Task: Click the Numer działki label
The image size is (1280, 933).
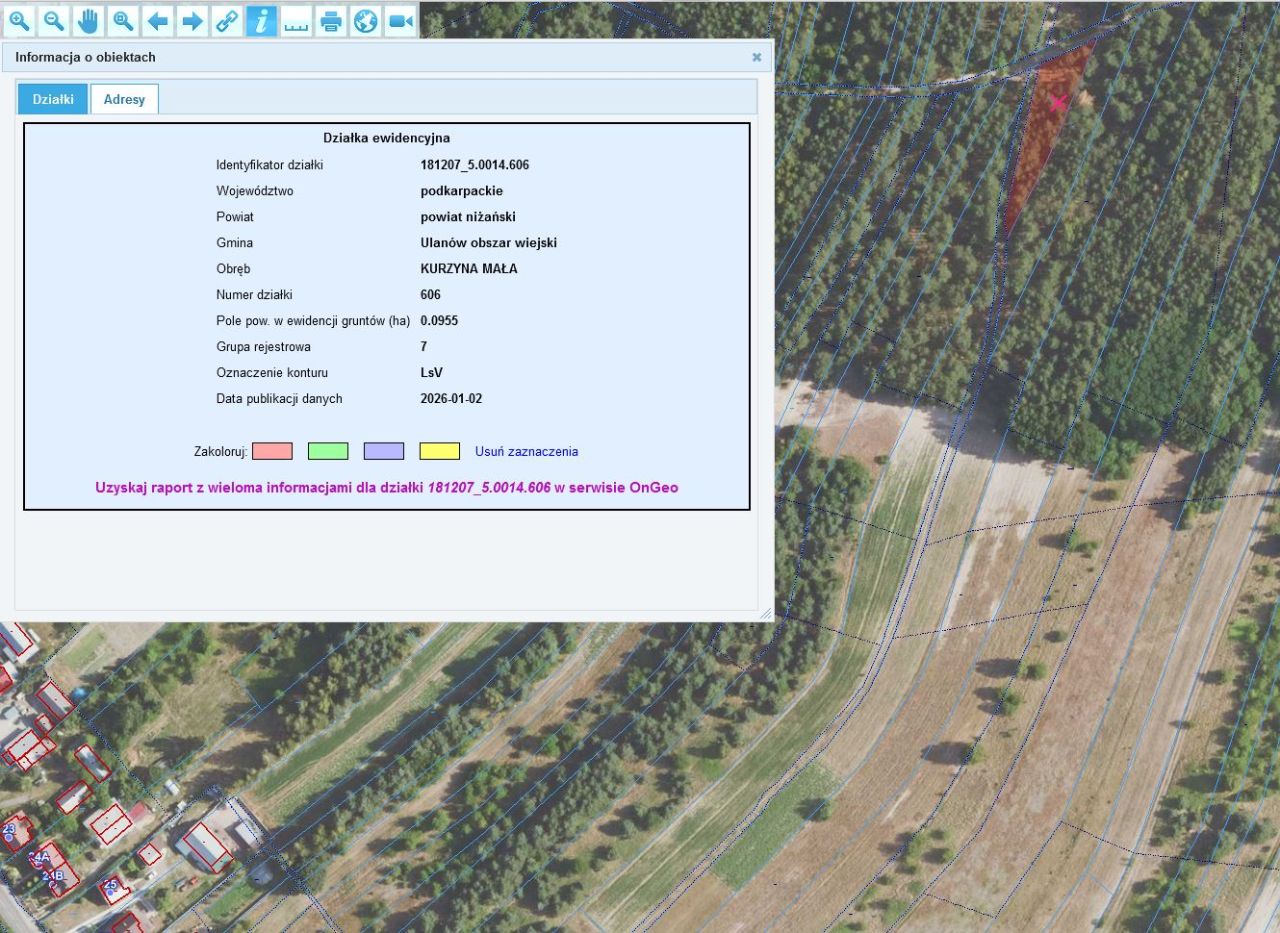Action: pyautogui.click(x=254, y=295)
